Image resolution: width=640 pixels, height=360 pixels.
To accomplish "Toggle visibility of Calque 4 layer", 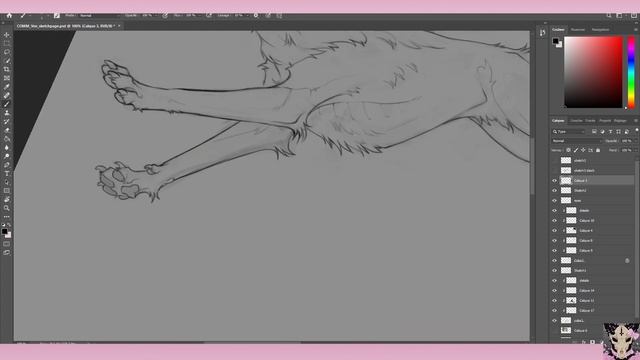I will point(554,231).
